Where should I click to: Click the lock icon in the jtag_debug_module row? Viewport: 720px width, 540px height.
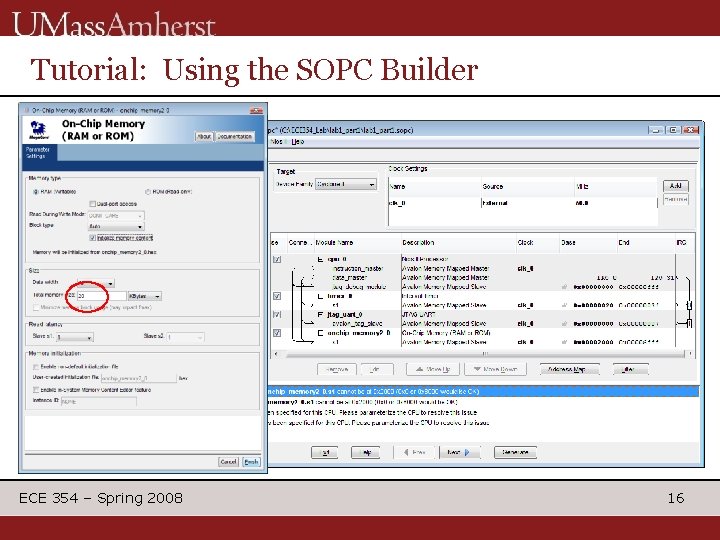coord(565,287)
